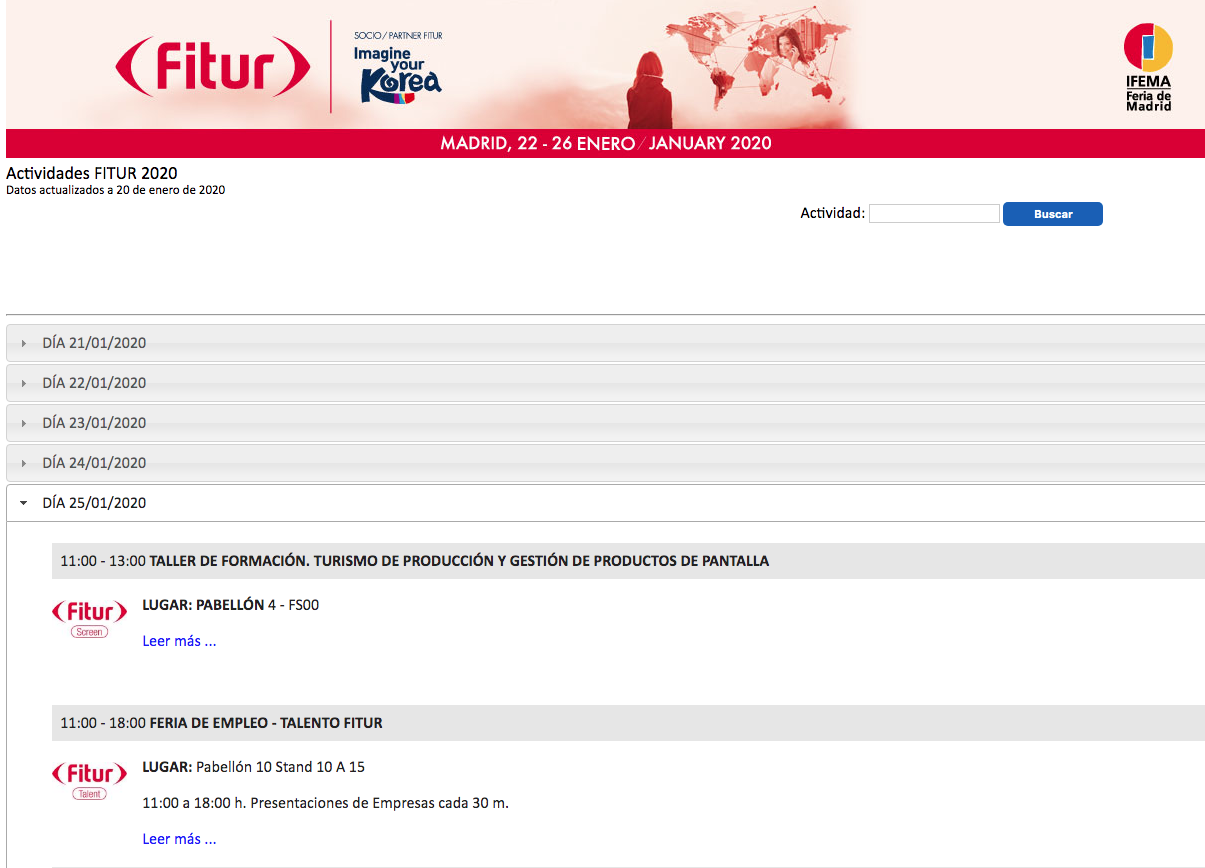
Task: Click the Buscar button
Action: point(1052,214)
